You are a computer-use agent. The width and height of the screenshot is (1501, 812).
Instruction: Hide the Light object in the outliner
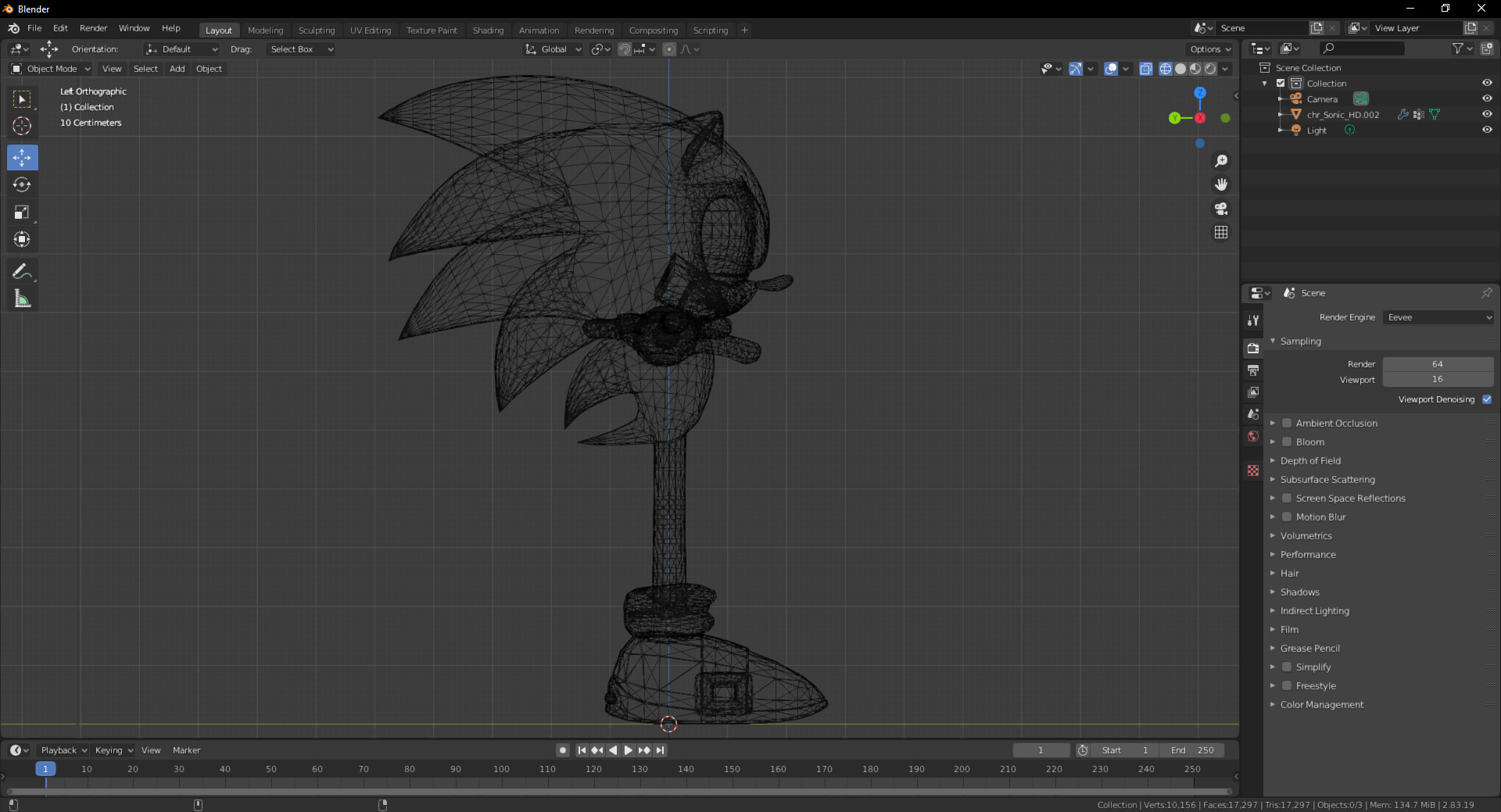(1487, 130)
